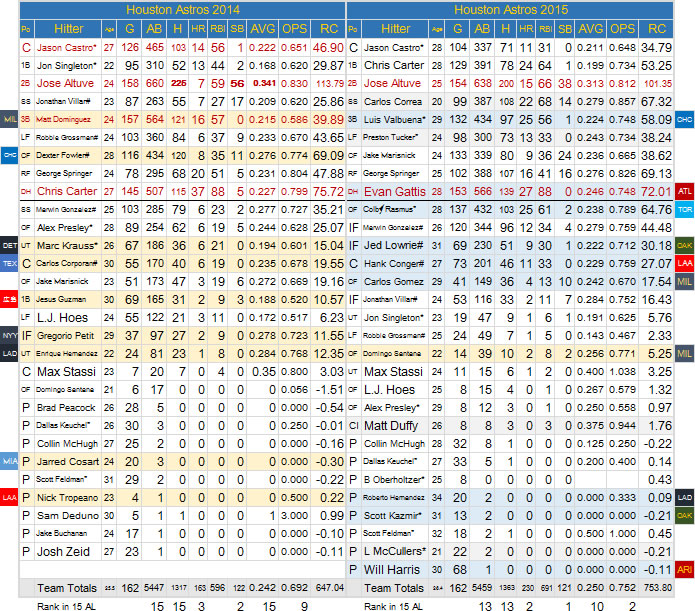
Task: Click the MIA badge beside Jarred Cosart
Action: tap(9, 461)
